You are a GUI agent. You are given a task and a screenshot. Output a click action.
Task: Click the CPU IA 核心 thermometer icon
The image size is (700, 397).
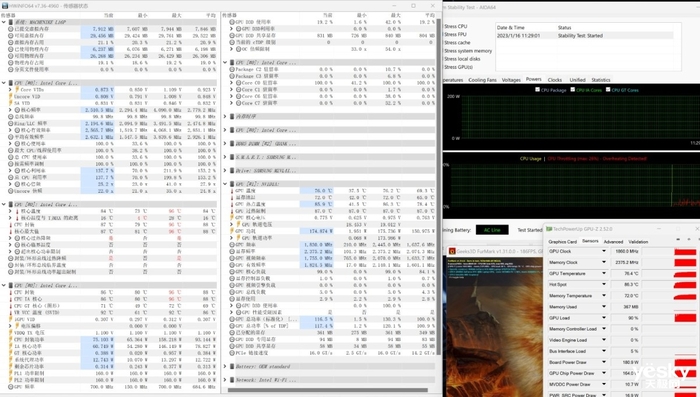(11, 299)
